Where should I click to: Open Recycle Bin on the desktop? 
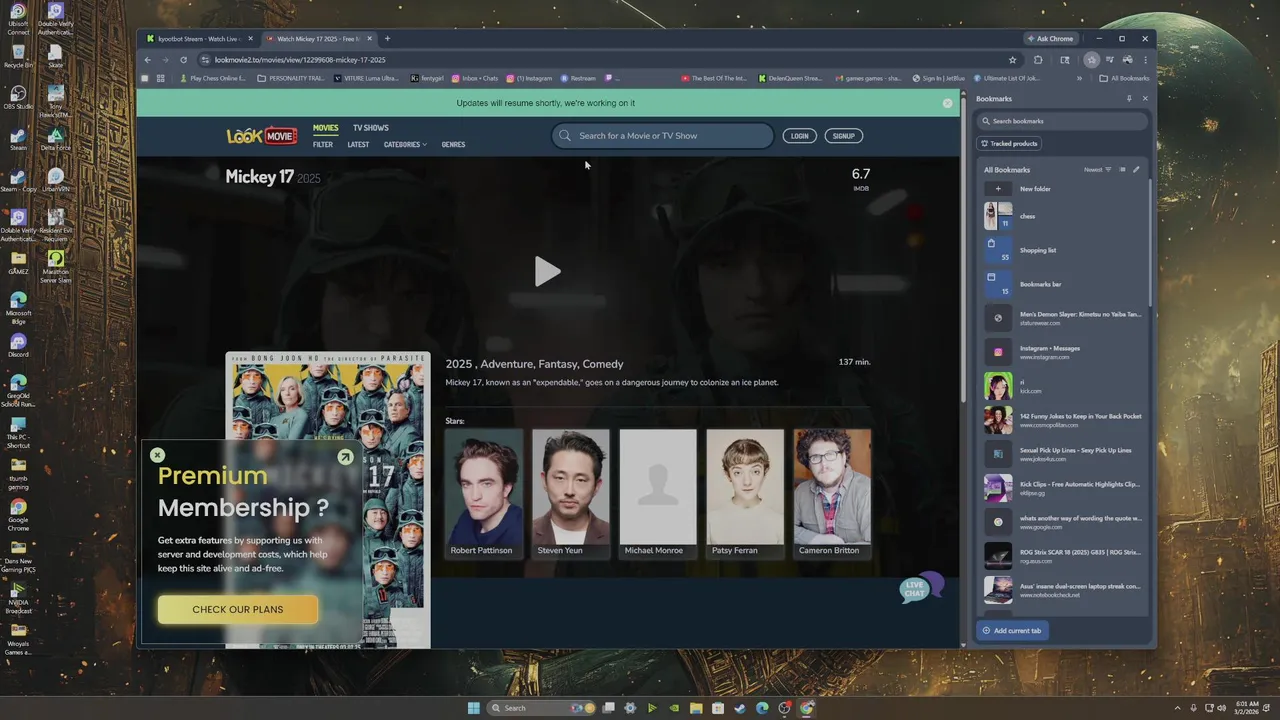(18, 56)
